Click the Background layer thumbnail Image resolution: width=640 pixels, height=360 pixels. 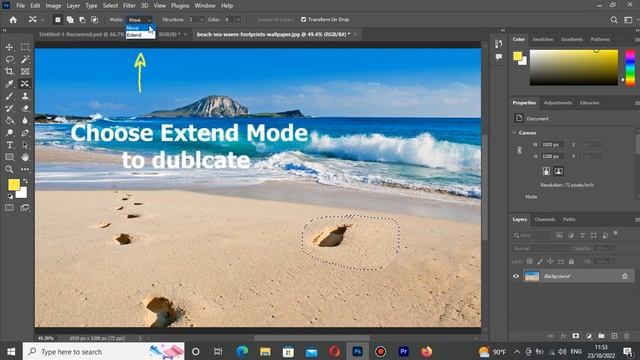pos(532,276)
